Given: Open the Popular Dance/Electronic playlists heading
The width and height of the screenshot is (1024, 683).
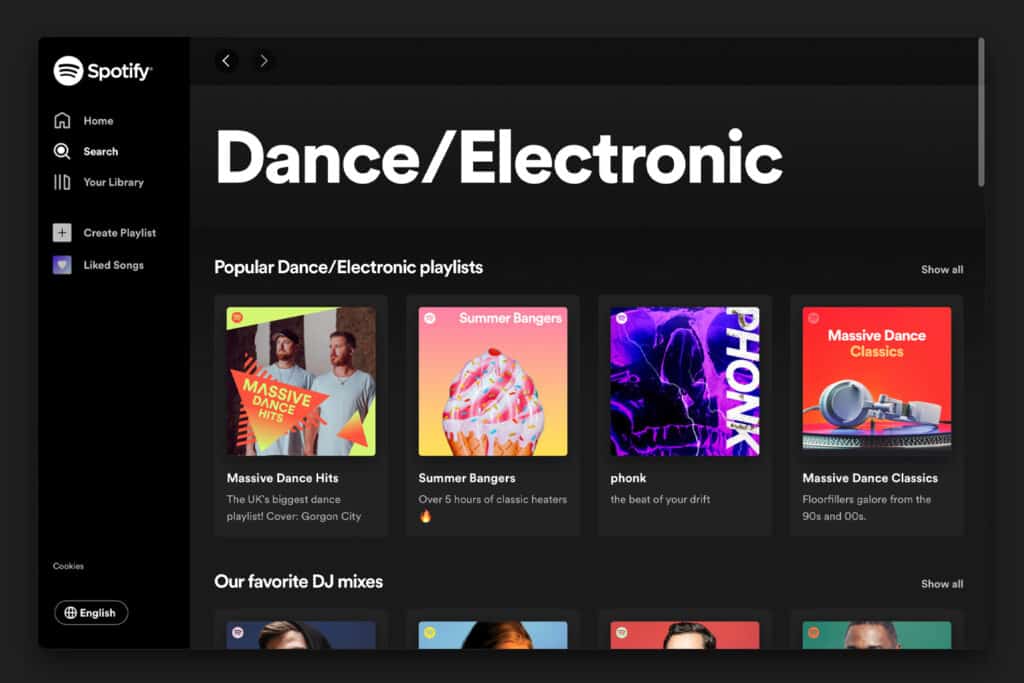Looking at the screenshot, I should click(x=349, y=267).
